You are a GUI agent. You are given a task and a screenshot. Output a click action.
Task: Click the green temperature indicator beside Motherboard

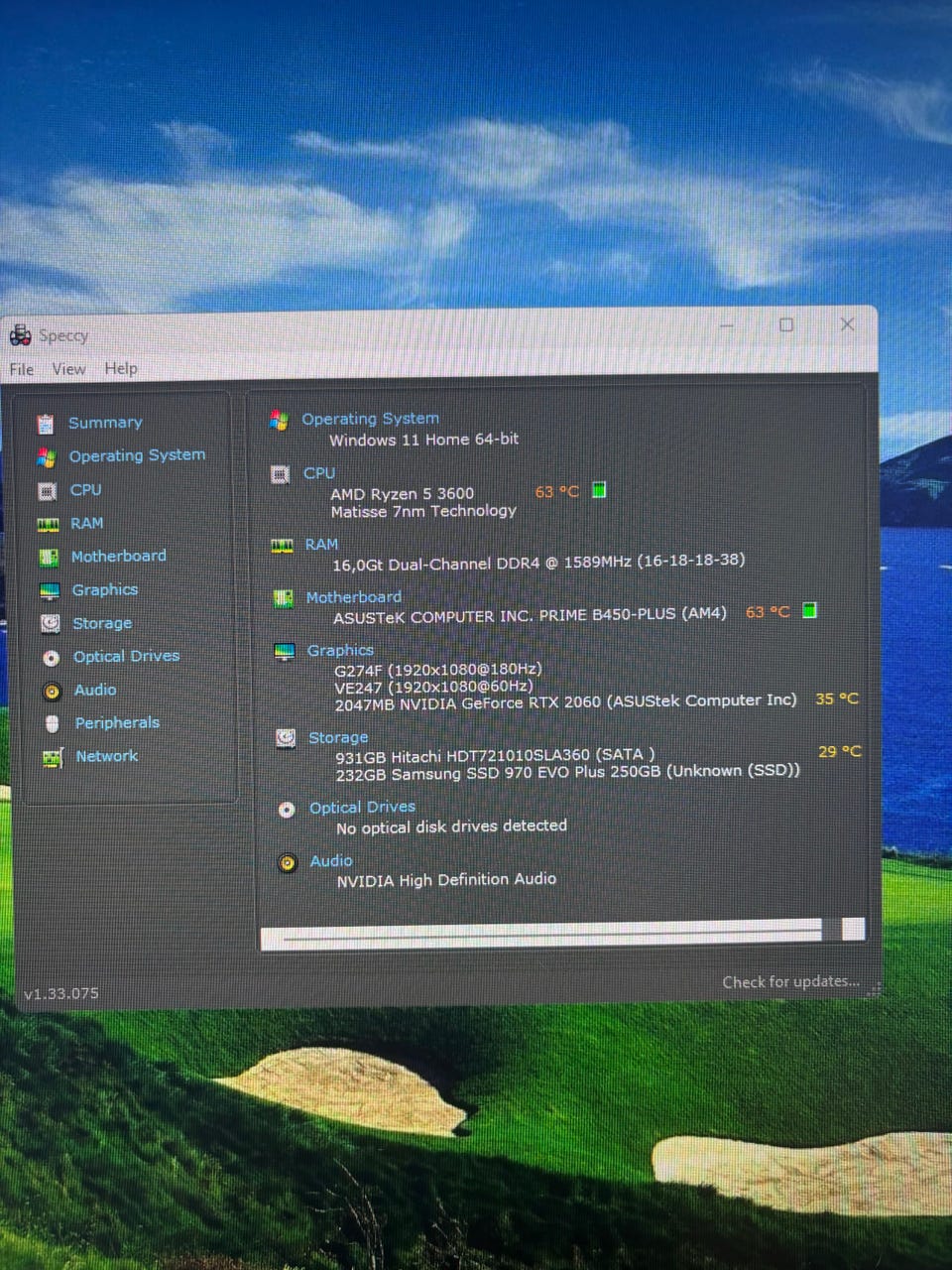[x=809, y=610]
